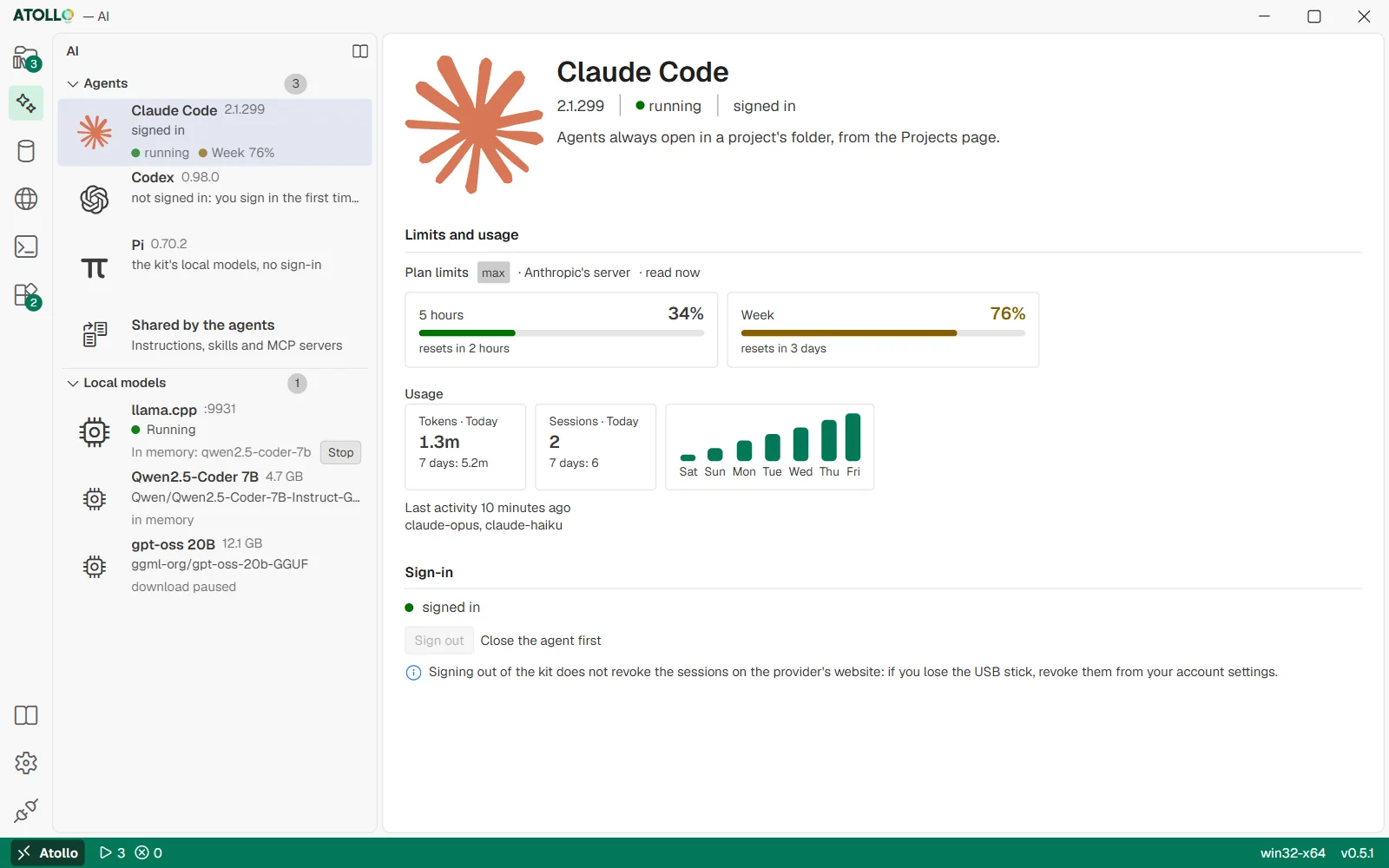This screenshot has width=1389, height=868.
Task: Click the Friday bar in usage chart
Action: (853, 437)
